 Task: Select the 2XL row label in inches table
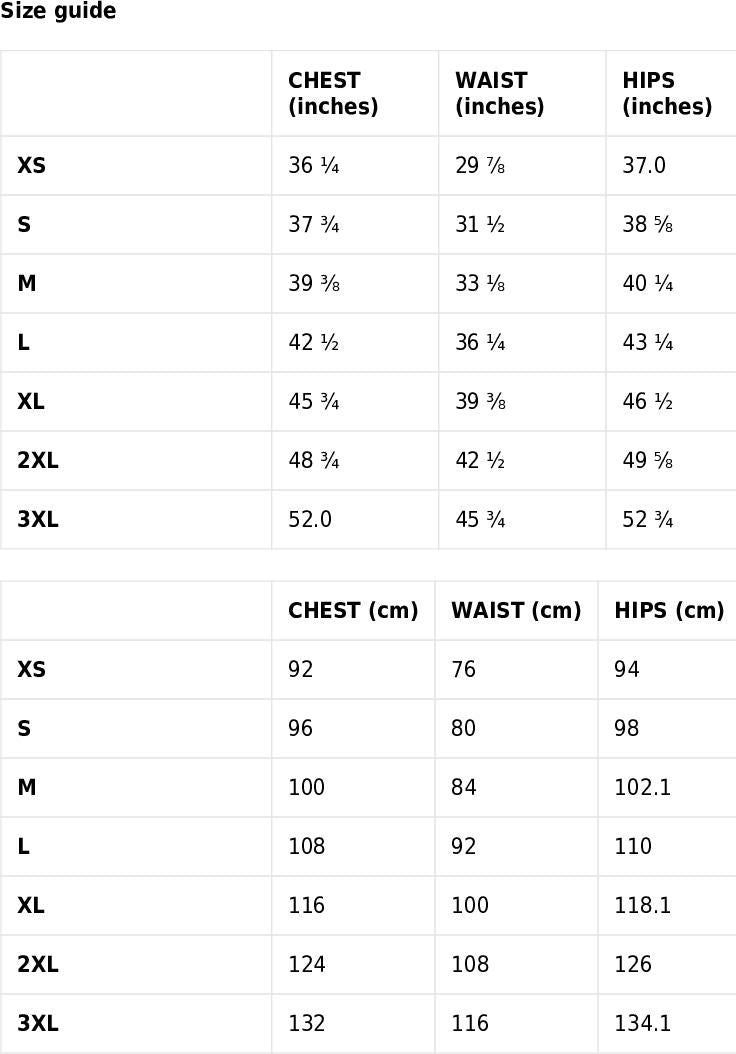click(38, 460)
